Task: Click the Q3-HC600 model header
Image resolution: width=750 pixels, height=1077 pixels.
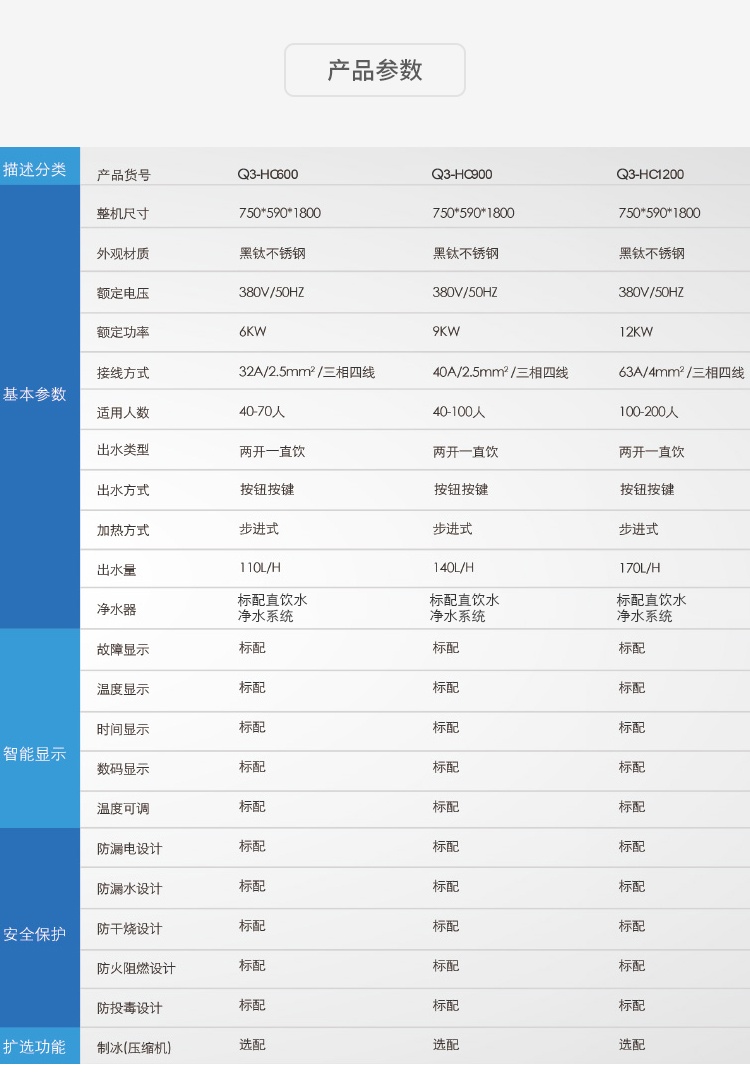Action: tap(268, 174)
